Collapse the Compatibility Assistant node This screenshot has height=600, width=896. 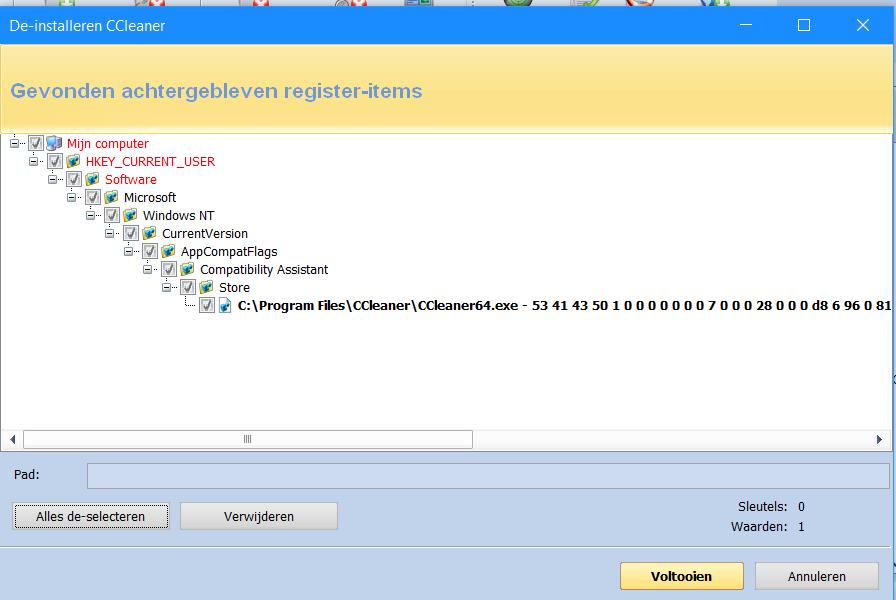pos(147,269)
